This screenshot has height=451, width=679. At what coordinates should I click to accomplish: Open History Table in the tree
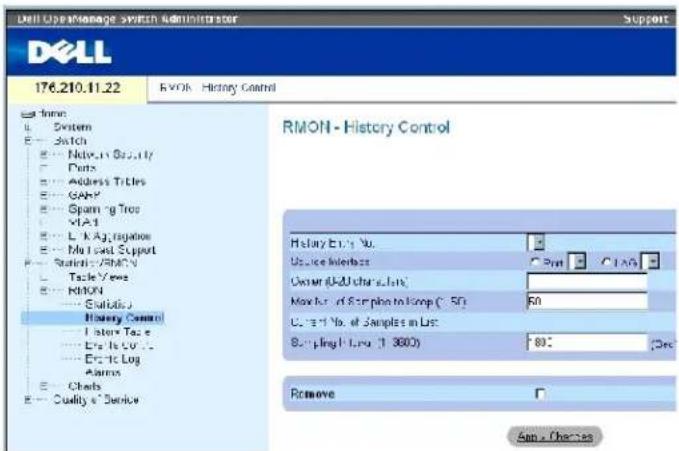click(118, 332)
